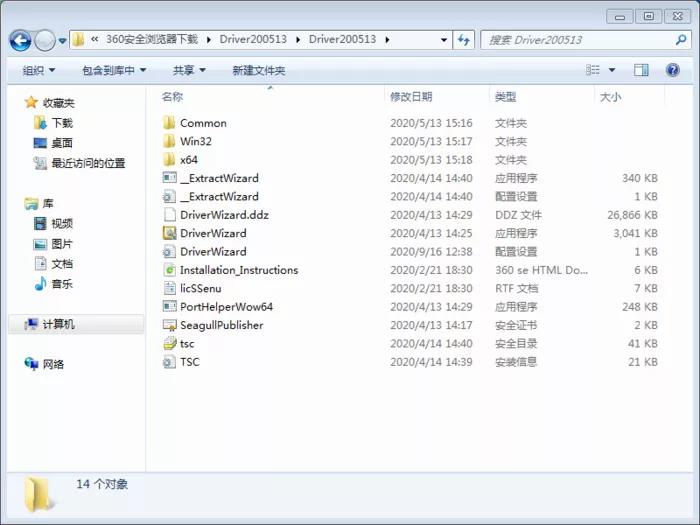This screenshot has height=525, width=700.
Task: Select the DriverWizard.ddz file icon
Action: pos(169,215)
